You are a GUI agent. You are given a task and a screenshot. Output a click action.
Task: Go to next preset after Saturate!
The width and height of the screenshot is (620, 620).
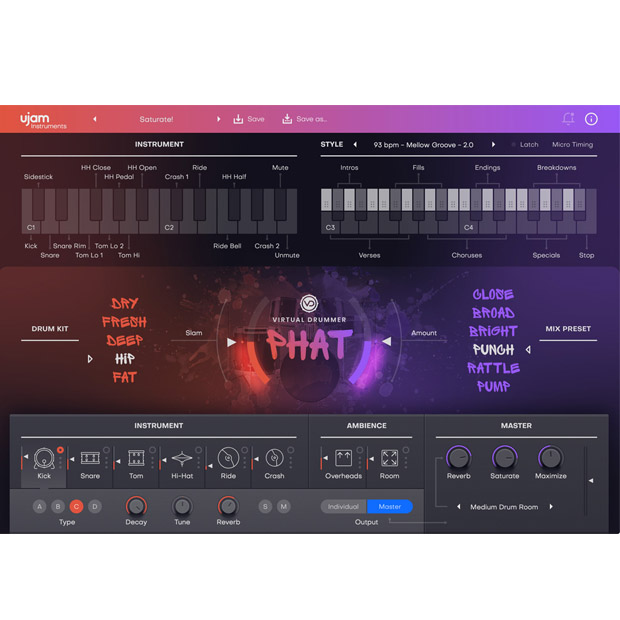(x=218, y=119)
